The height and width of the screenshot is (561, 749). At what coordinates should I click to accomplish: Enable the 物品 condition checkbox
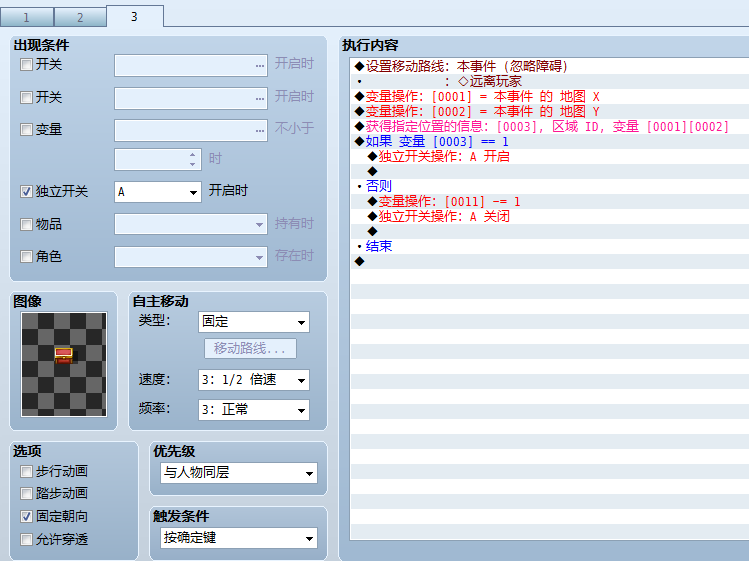point(26,224)
